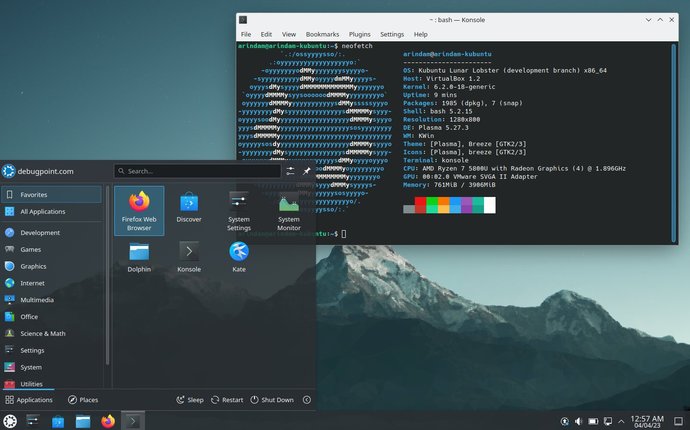
Task: Click the 'Memory: 761MiB / 3986MiB' line
Action: (449, 185)
